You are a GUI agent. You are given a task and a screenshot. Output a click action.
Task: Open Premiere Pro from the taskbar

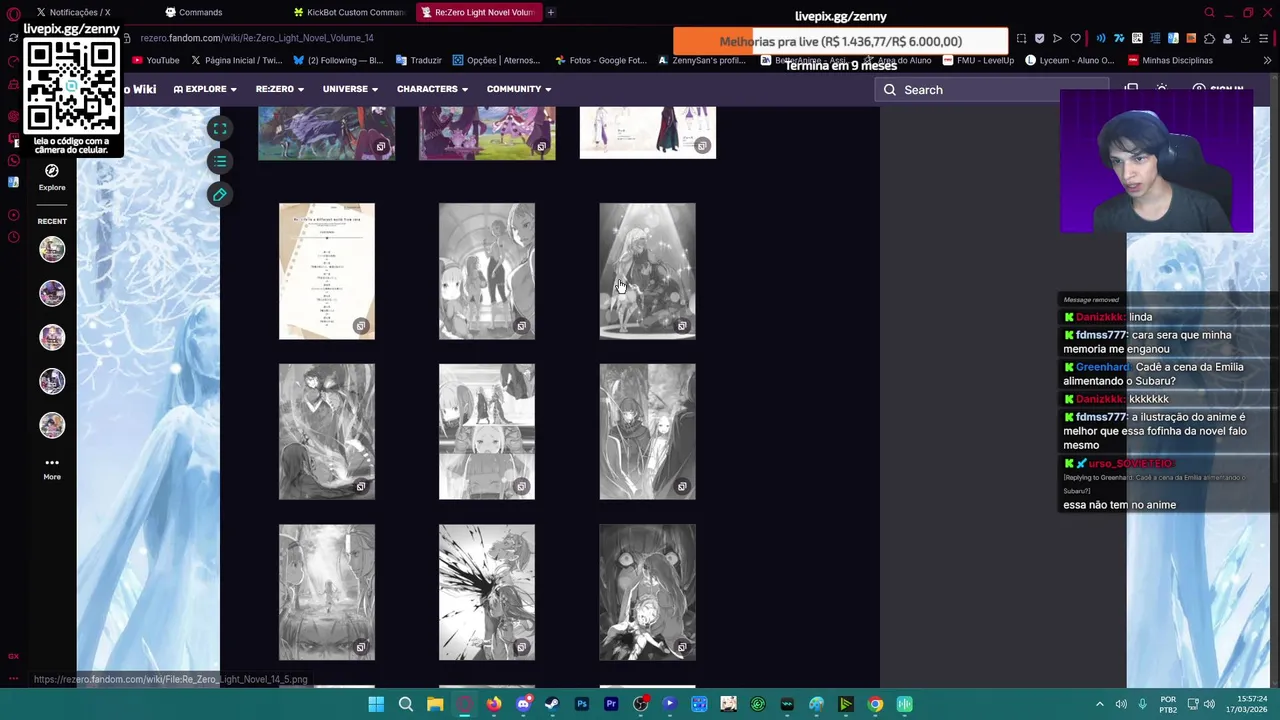(611, 704)
